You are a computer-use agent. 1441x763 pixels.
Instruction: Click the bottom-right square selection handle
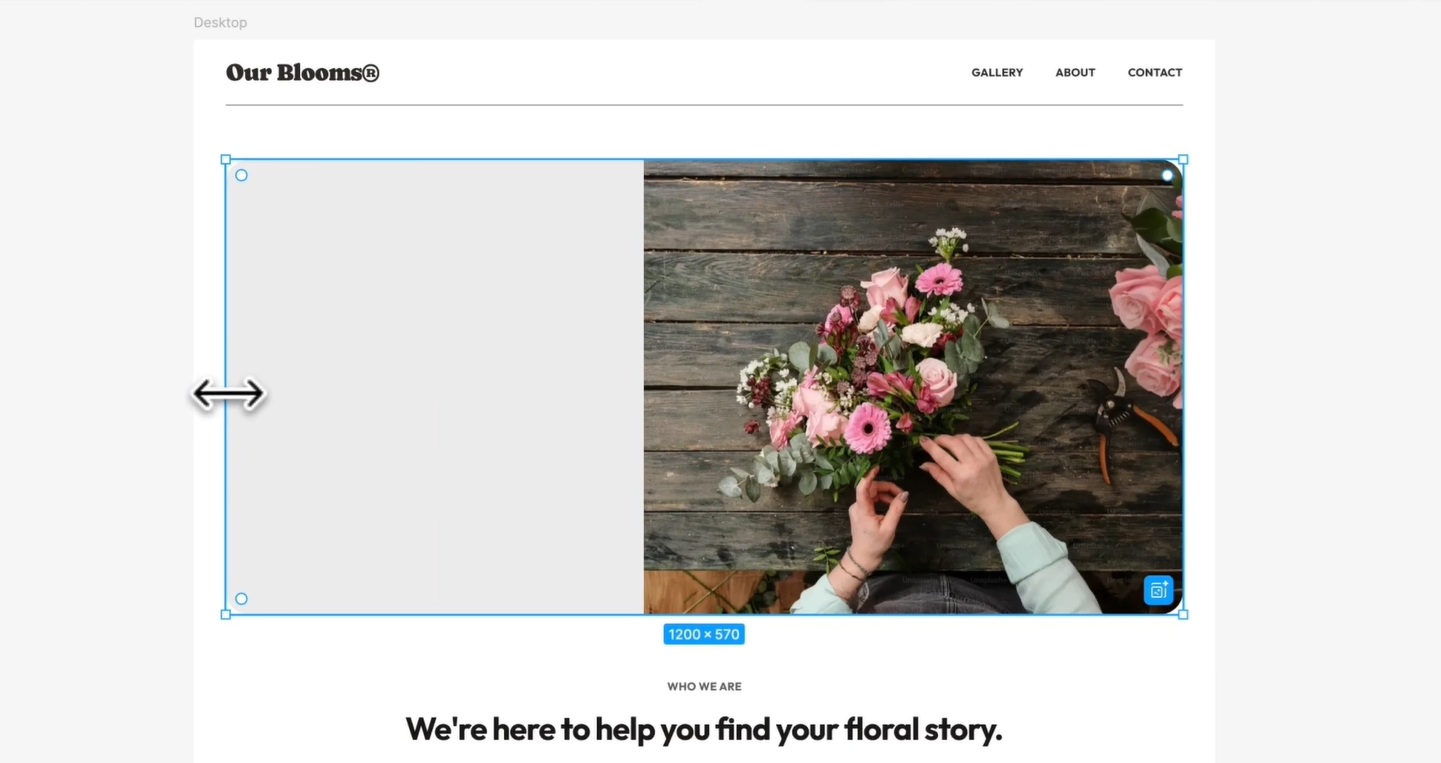(x=1183, y=614)
